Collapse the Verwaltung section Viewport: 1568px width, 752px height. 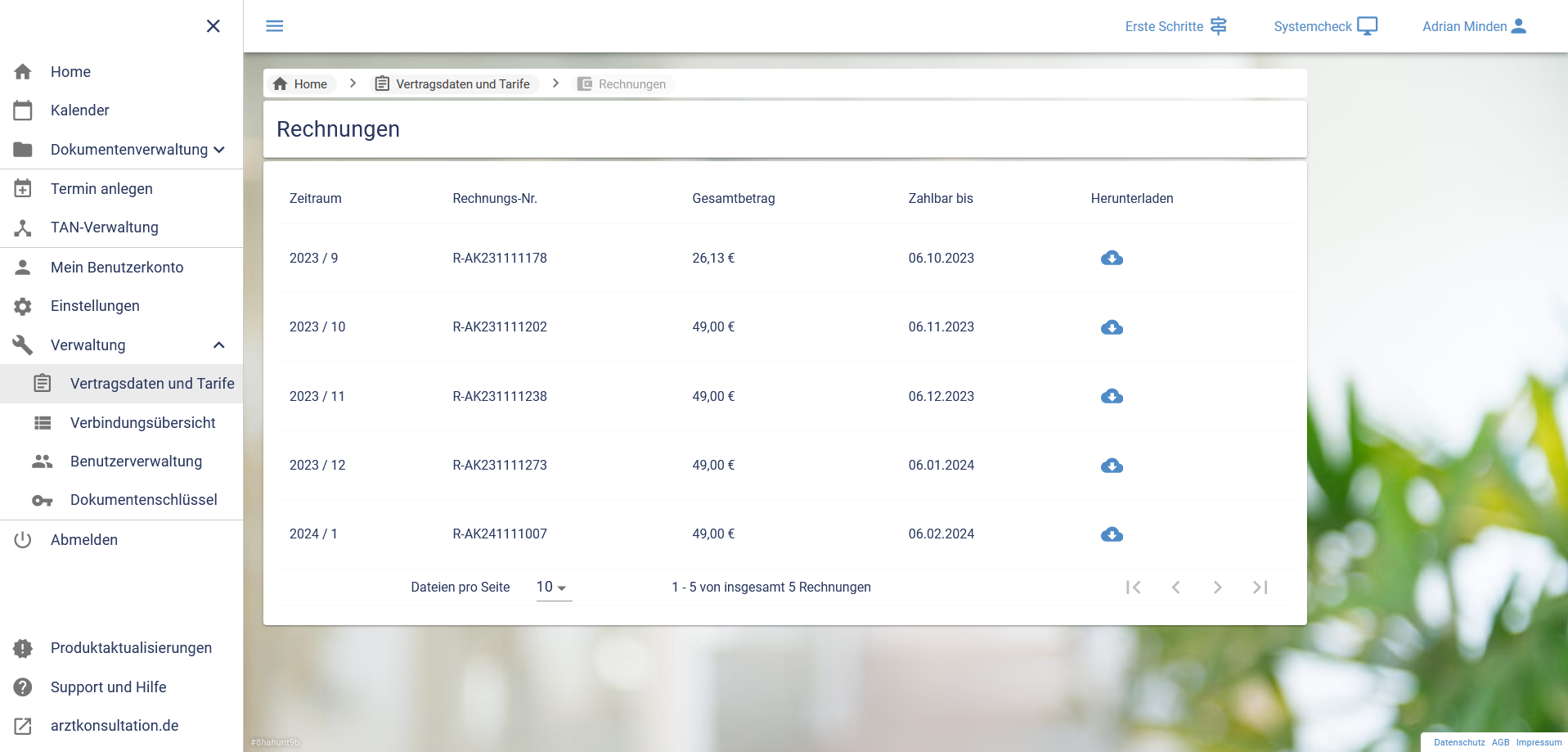coord(218,345)
